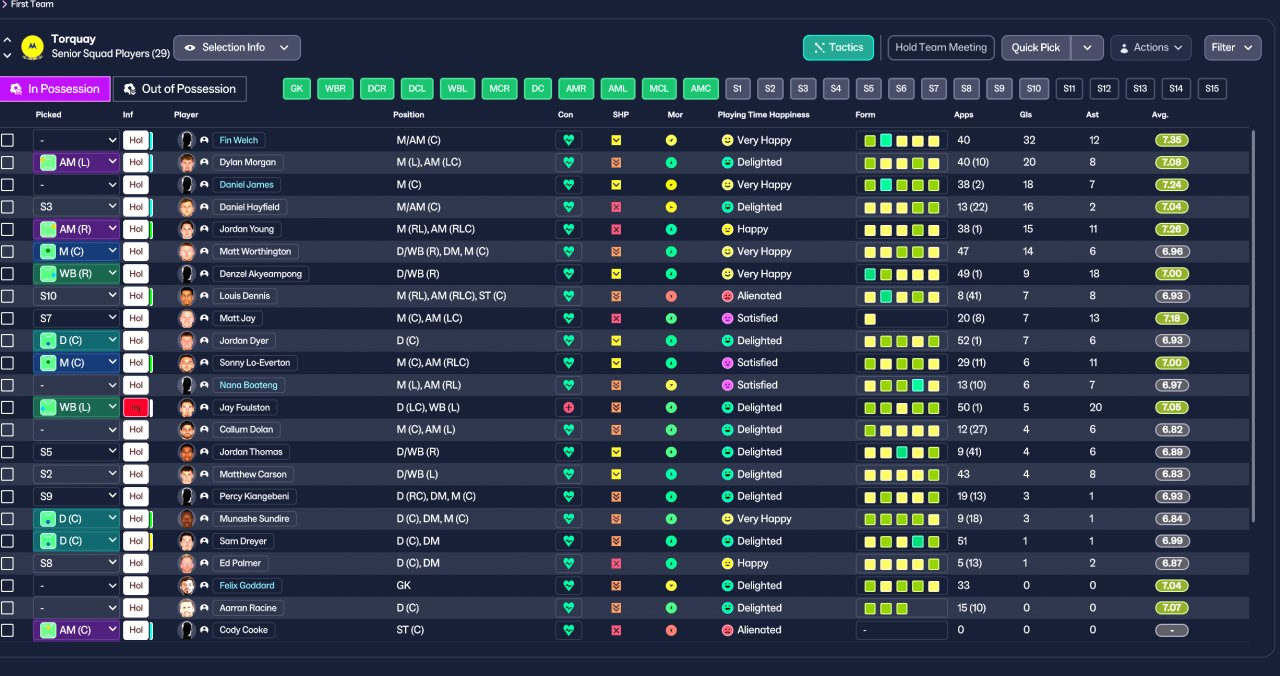Open Daniel Hayfield's S3 picked dropdown
The image size is (1280, 676).
[76, 207]
